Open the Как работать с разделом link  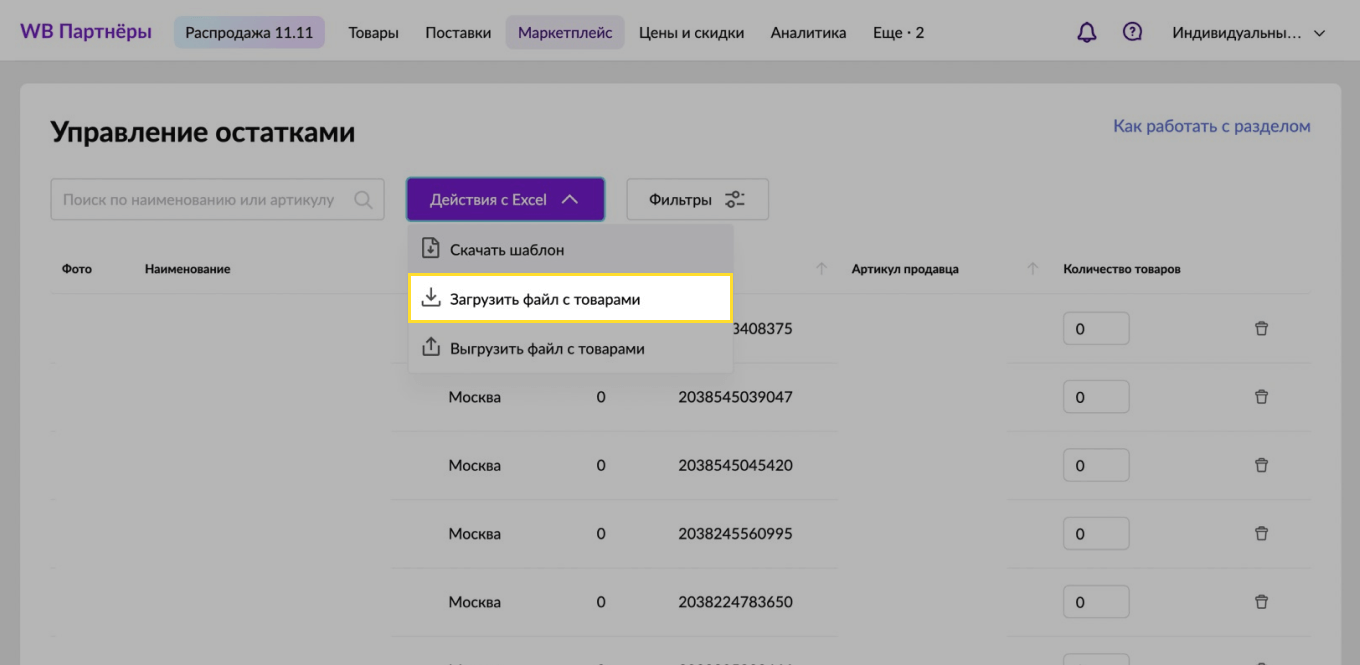(1211, 125)
